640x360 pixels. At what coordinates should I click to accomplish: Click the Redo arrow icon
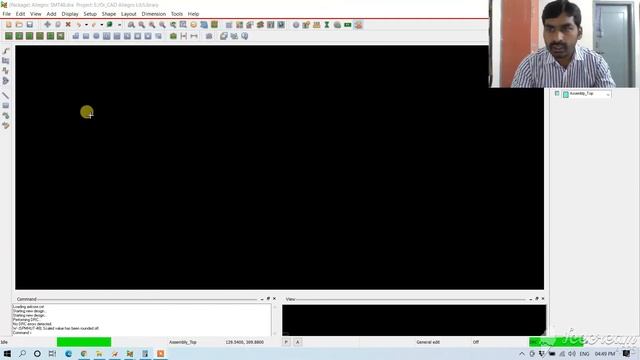coord(94,25)
